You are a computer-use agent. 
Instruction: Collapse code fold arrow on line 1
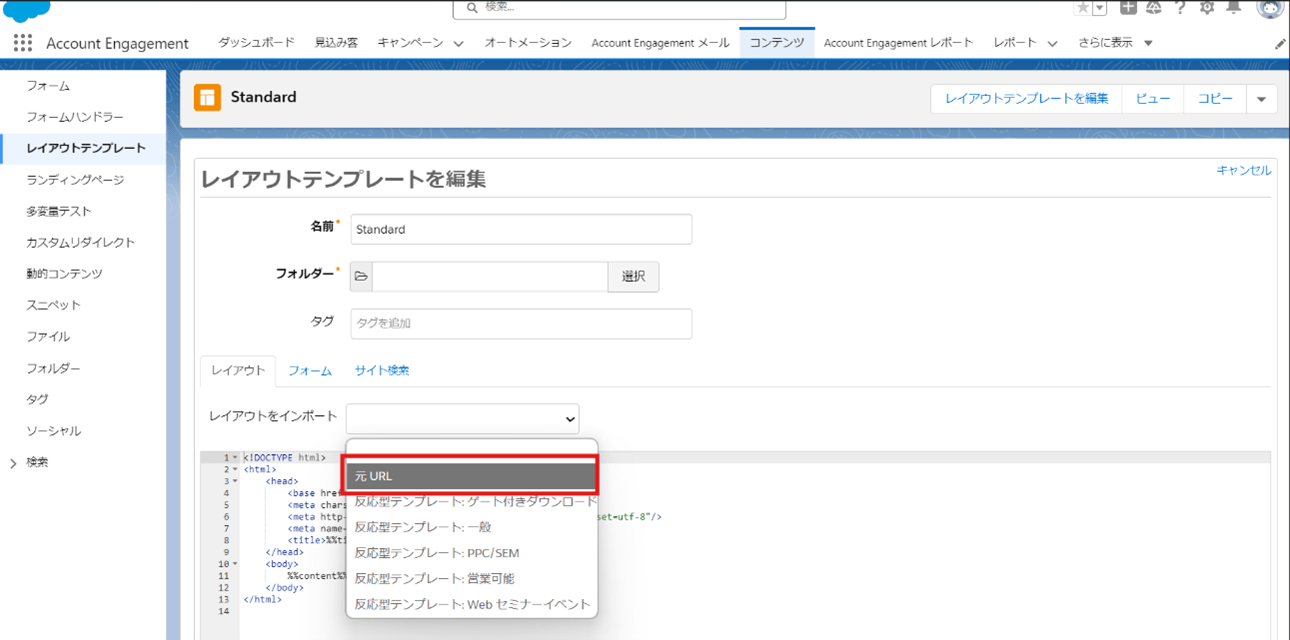(235, 458)
